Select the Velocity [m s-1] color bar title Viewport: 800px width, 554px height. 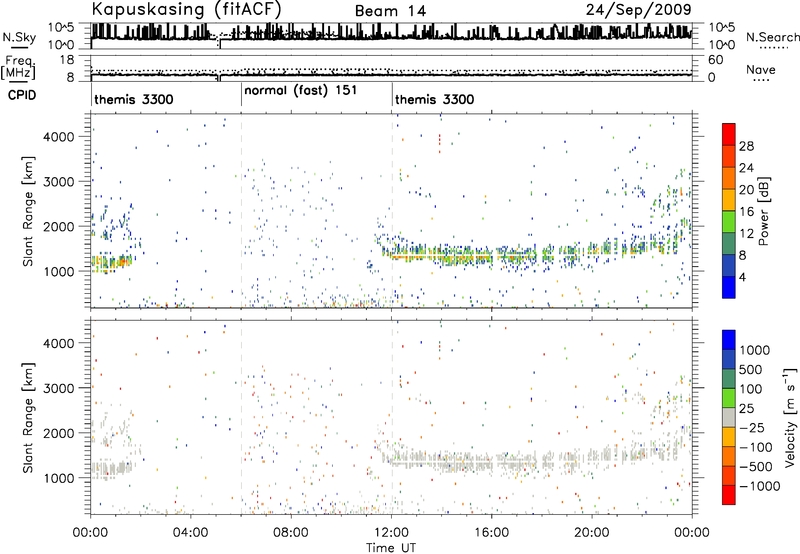point(790,417)
